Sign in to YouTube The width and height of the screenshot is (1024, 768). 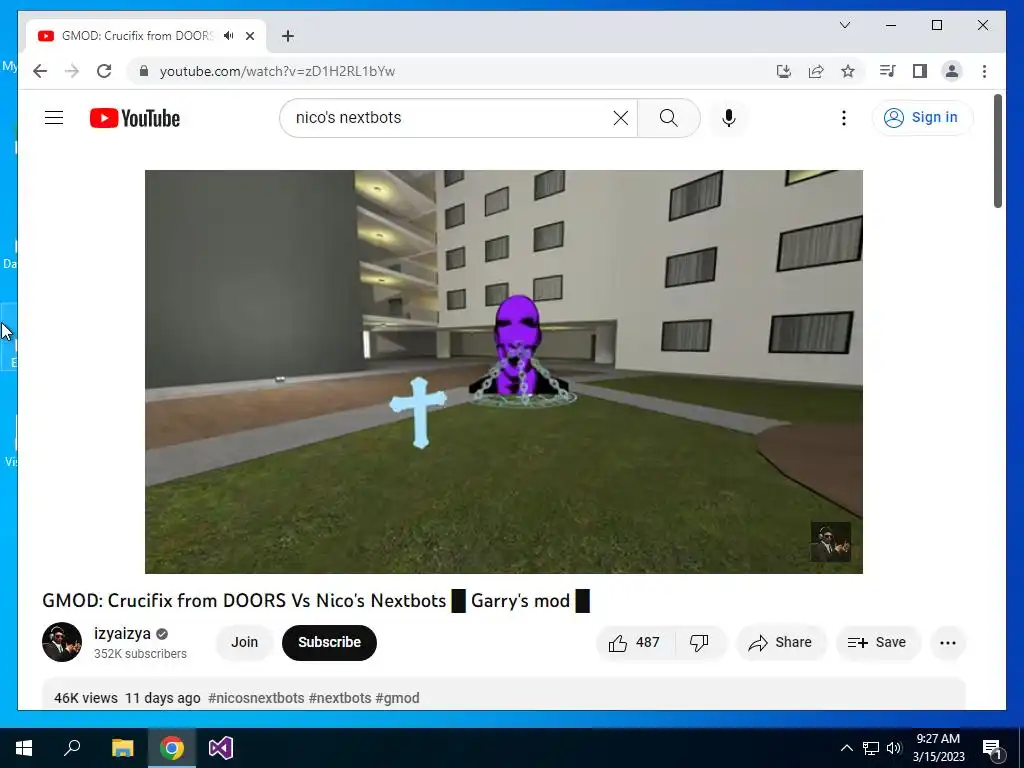(x=922, y=118)
